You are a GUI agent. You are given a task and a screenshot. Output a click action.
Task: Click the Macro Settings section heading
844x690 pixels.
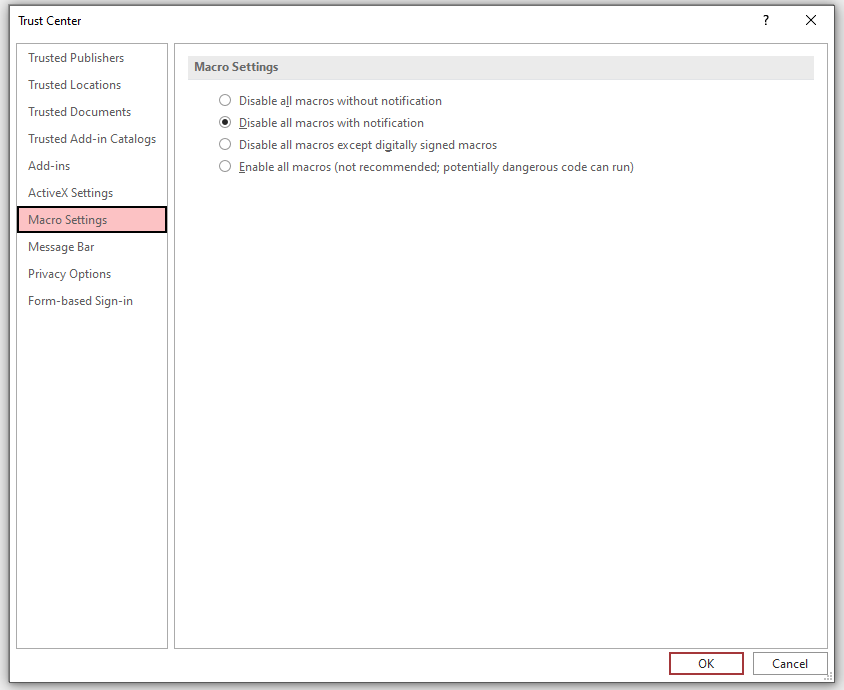tap(236, 67)
